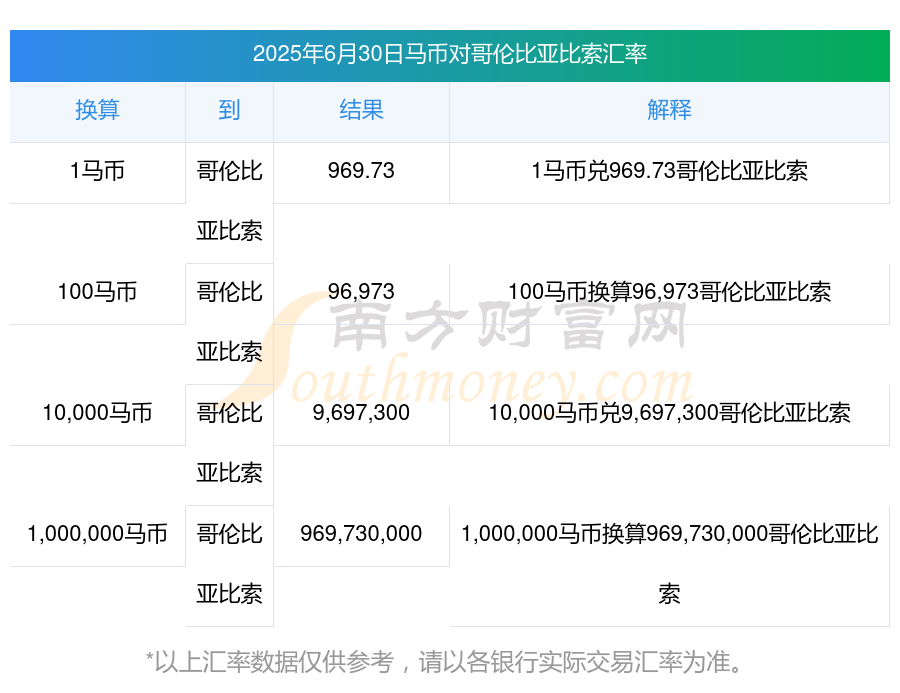The image size is (900, 693).
Task: Click the explanation 1马币兑969.73哥伦比亚比索
Action: [x=669, y=171]
